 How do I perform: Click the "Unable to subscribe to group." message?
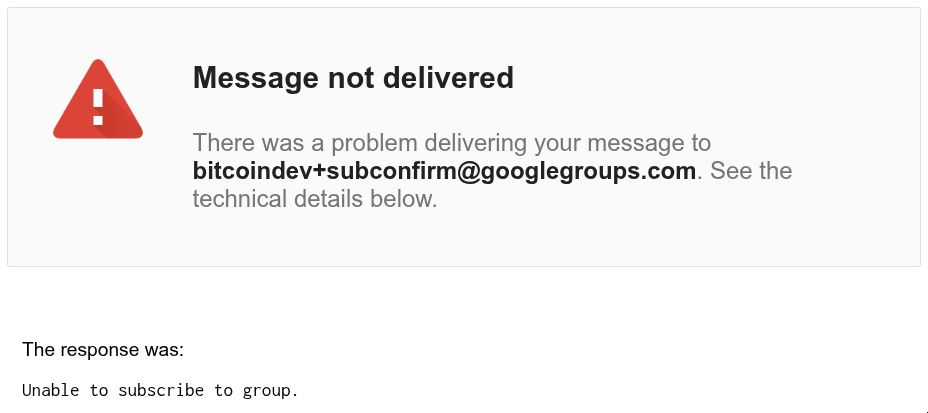tap(160, 391)
